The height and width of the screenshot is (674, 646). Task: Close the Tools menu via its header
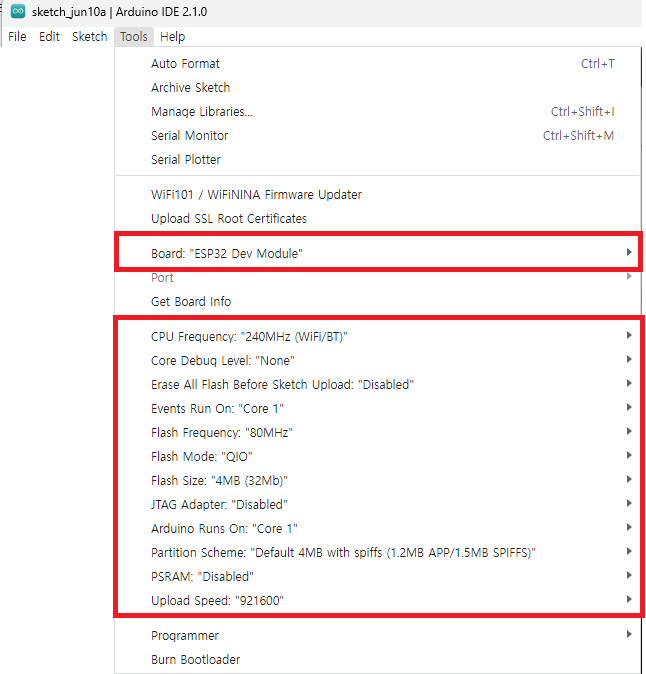[x=134, y=37]
